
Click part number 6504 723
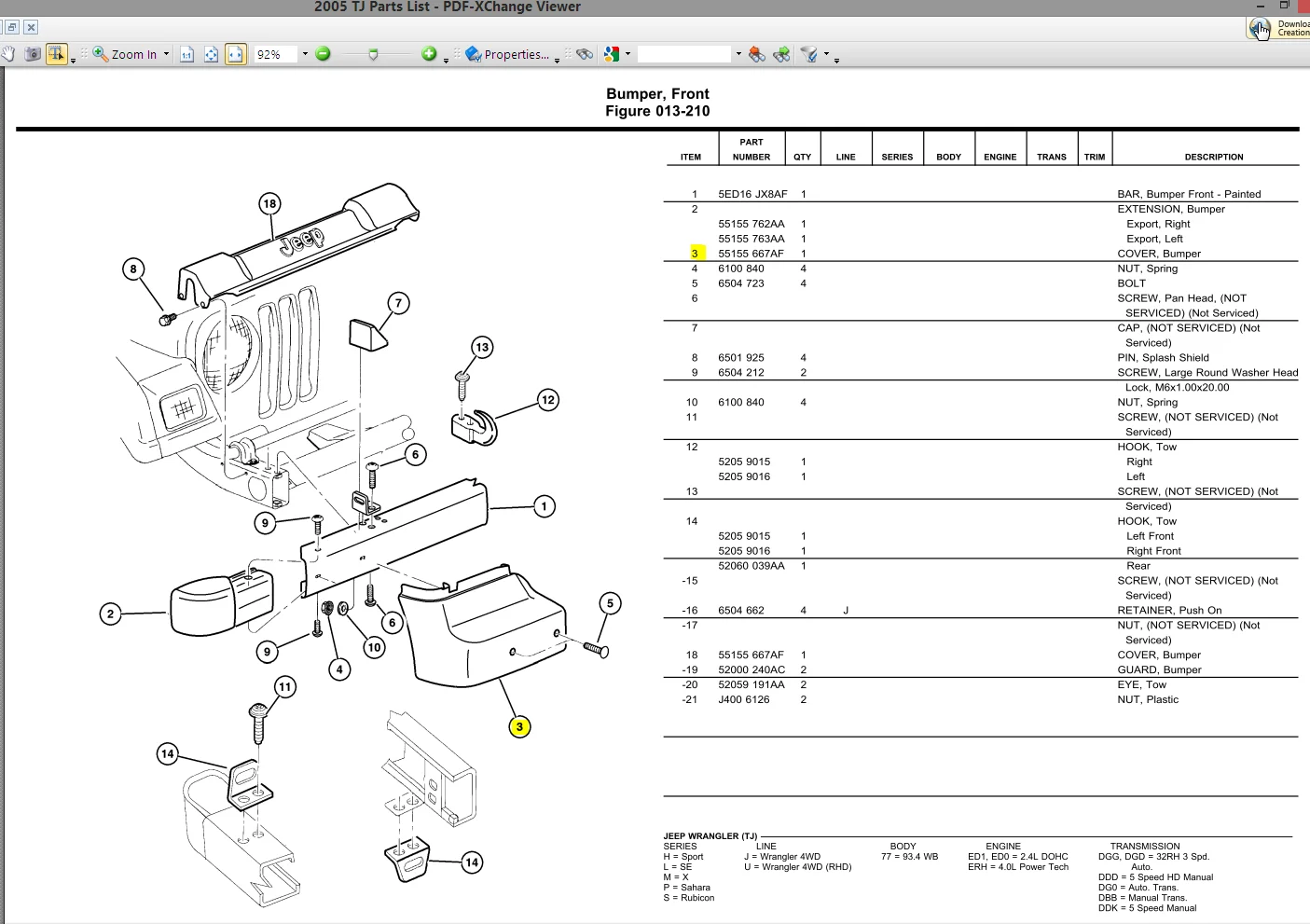click(x=741, y=283)
